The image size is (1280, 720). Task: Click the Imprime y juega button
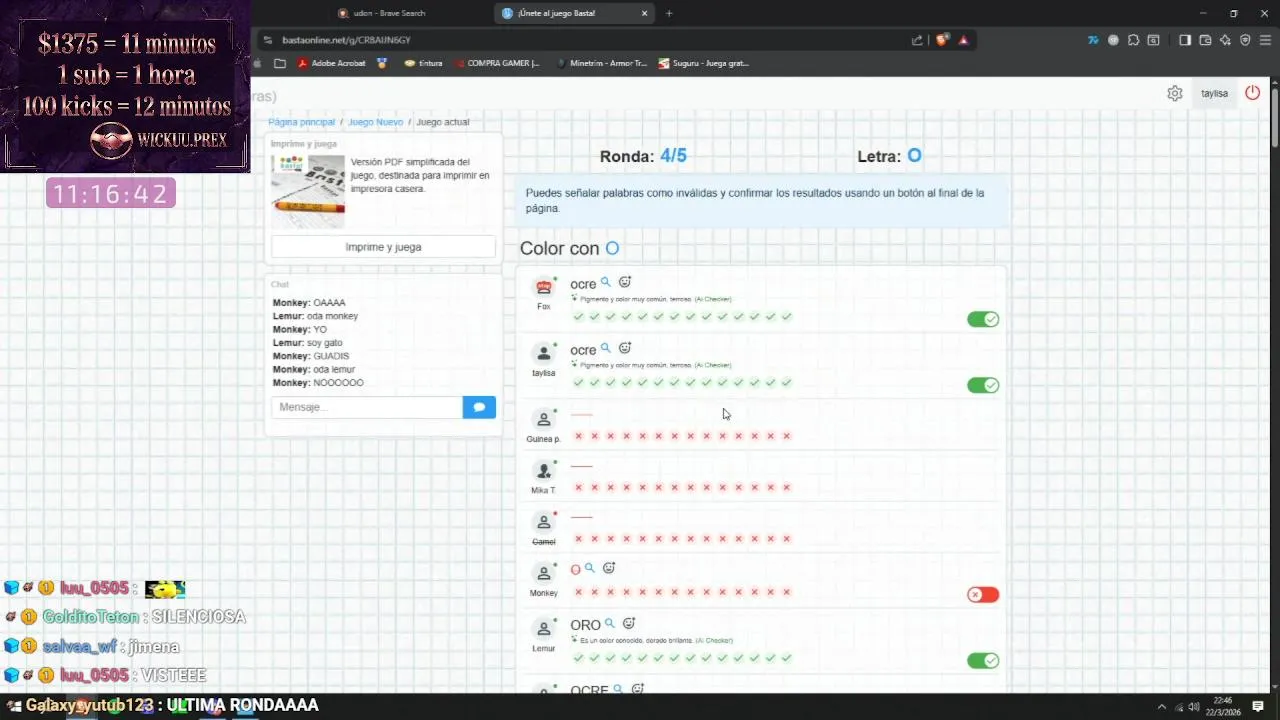(x=383, y=247)
